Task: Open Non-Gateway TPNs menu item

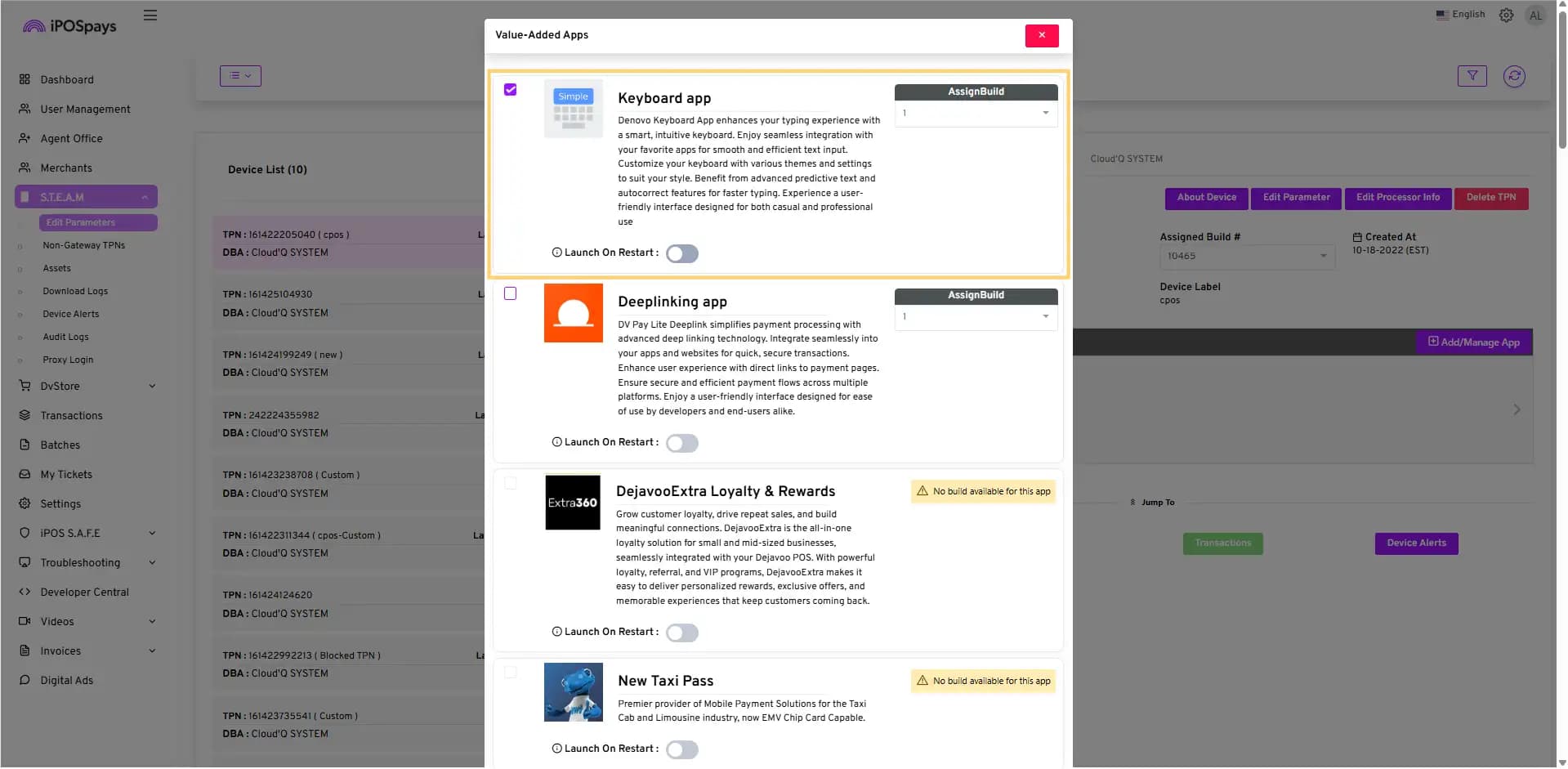Action: [83, 245]
